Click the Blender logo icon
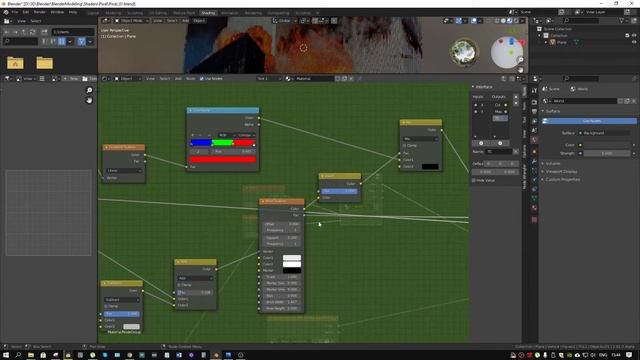 (x=6, y=12)
